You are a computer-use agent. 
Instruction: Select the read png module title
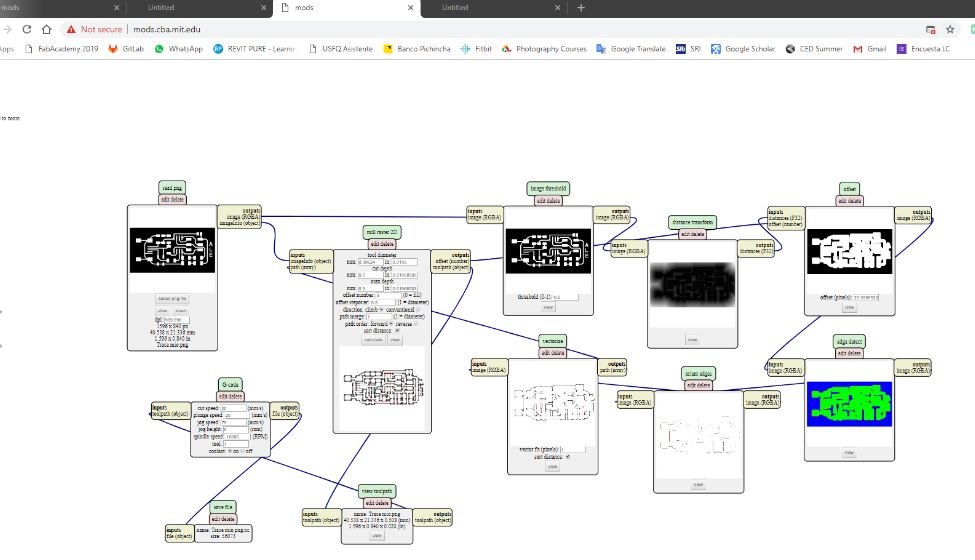172,188
